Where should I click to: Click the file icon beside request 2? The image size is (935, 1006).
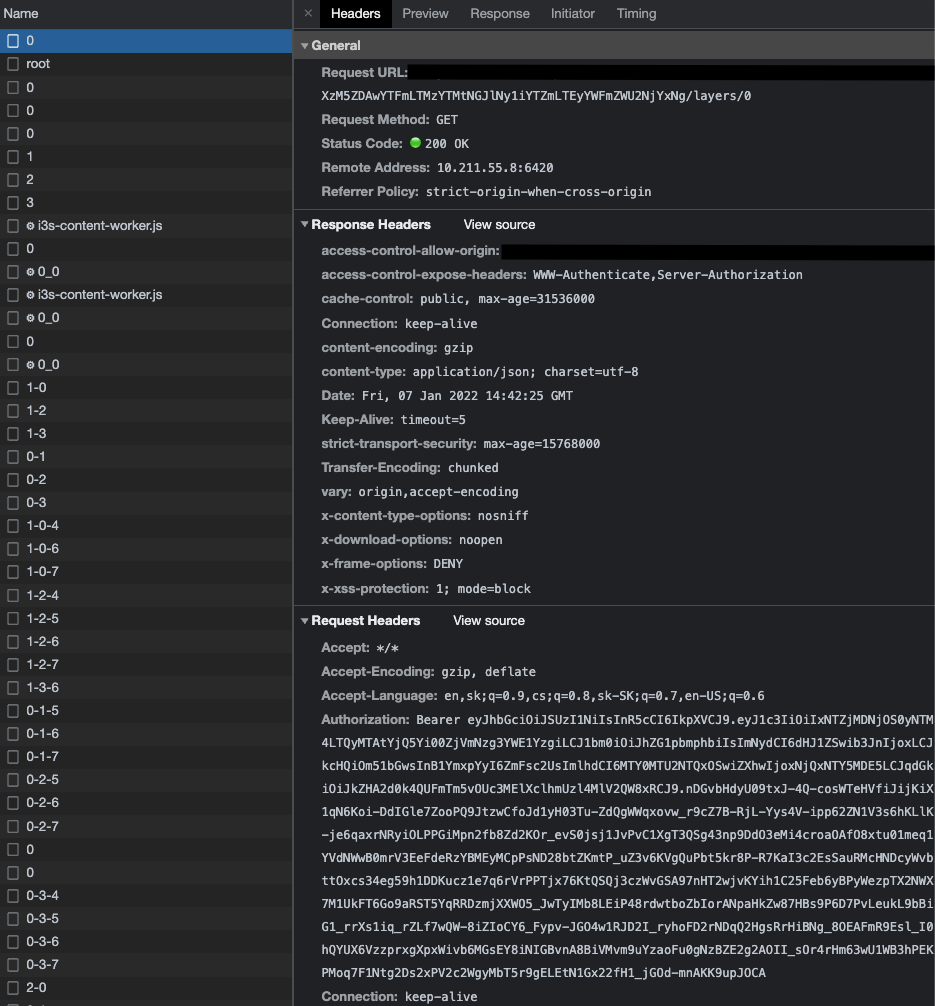pos(13,180)
